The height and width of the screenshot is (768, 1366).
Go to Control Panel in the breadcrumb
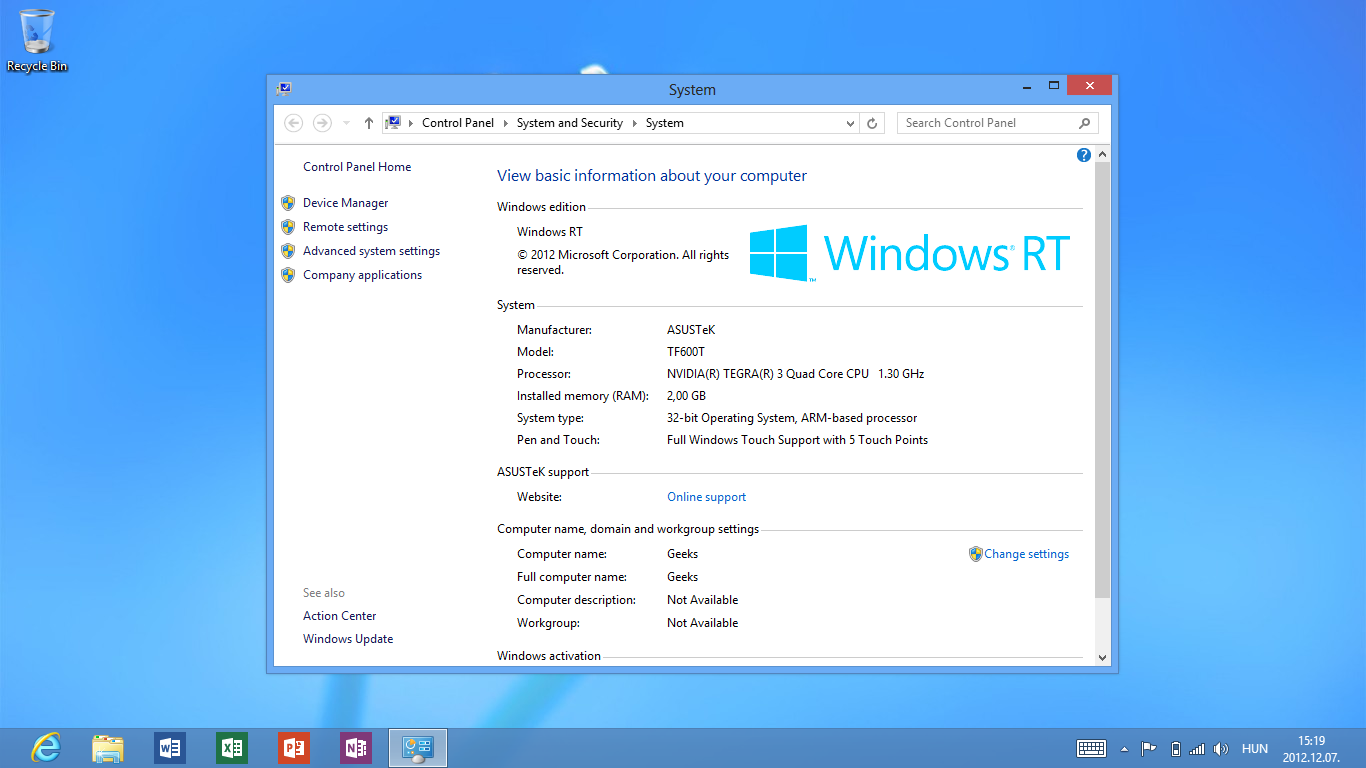457,123
